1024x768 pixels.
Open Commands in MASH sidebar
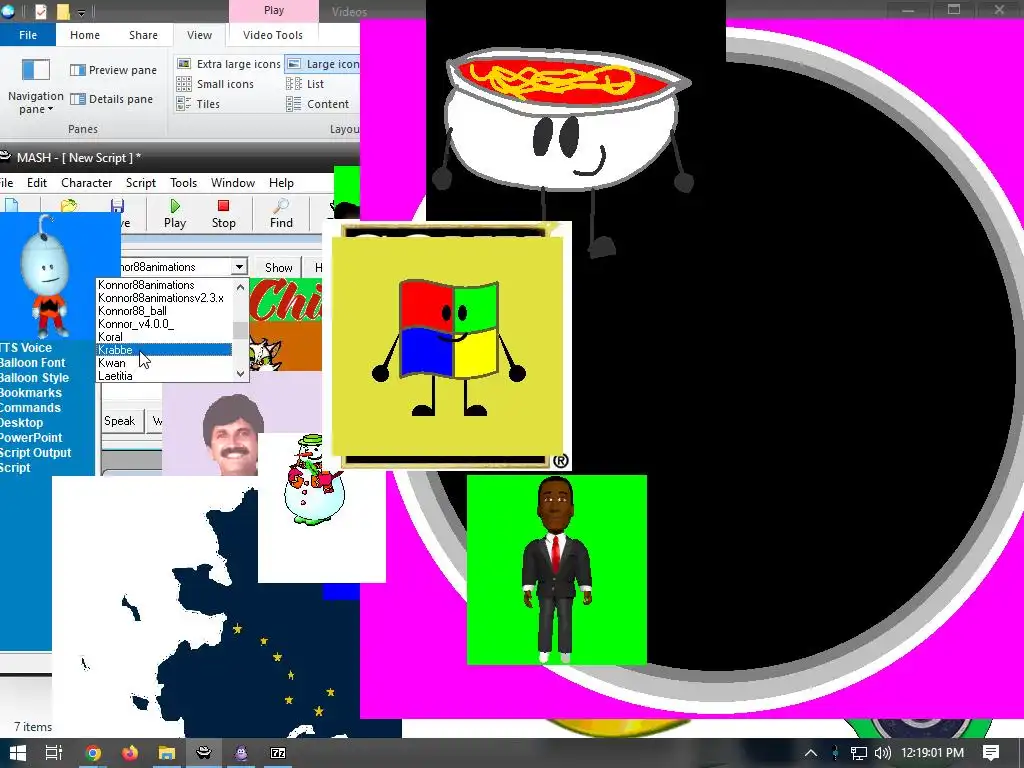click(x=30, y=408)
